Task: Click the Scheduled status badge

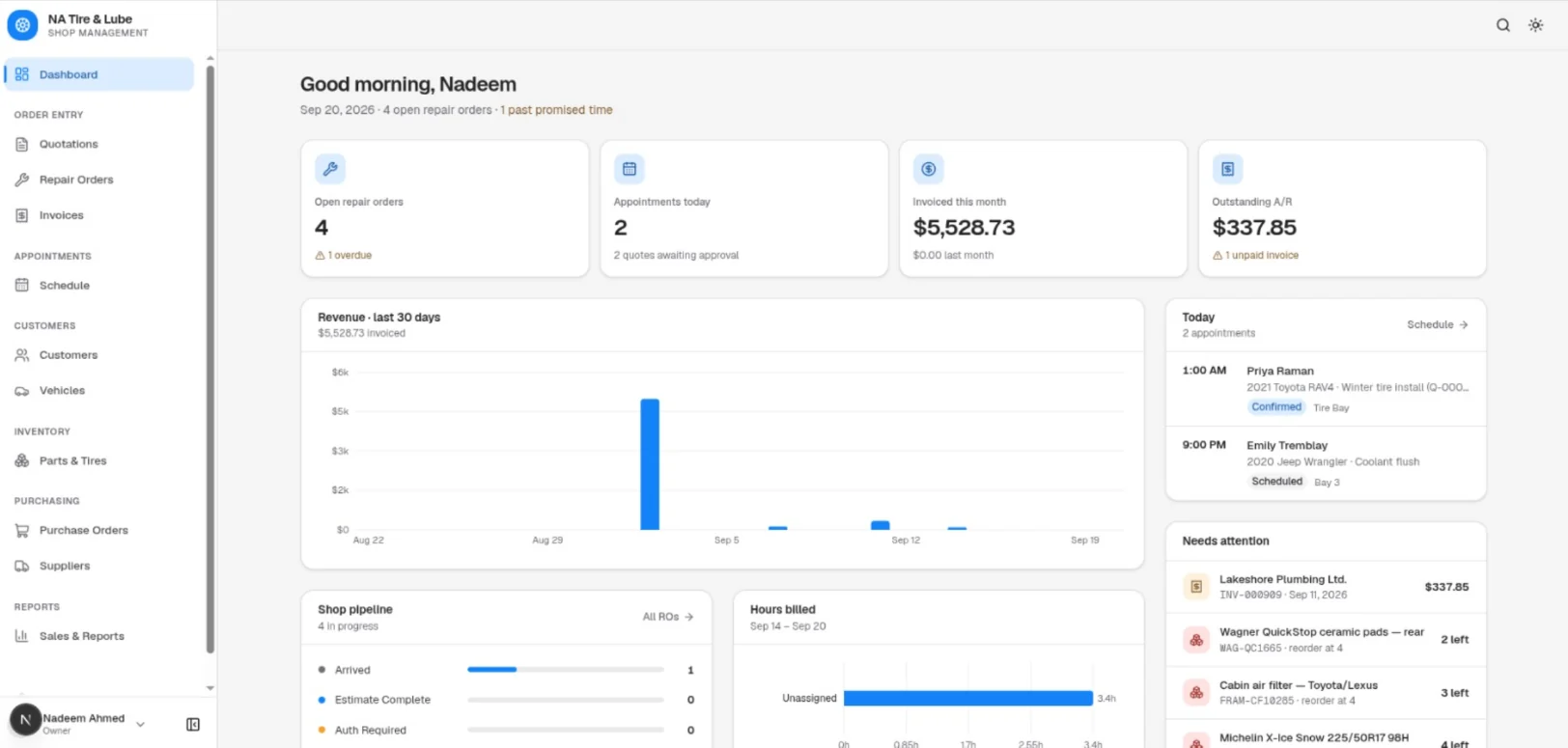Action: point(1277,482)
